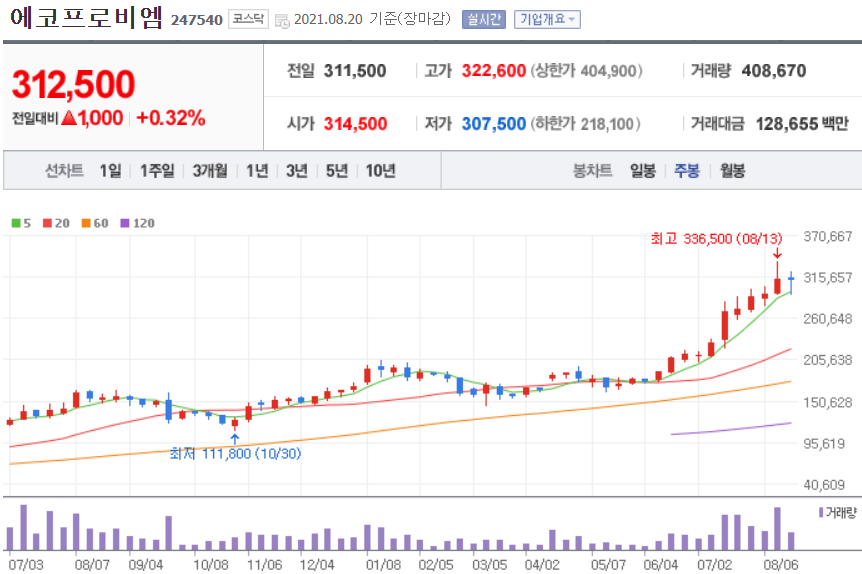Screen dimensions: 862x574
Task: Select the 1일 line chart tab
Action: (110, 171)
